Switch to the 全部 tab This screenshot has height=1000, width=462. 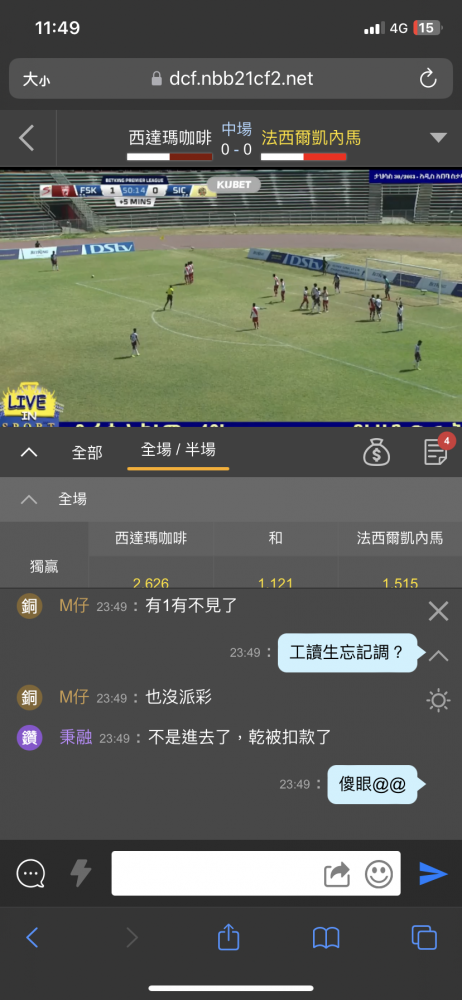coord(87,452)
